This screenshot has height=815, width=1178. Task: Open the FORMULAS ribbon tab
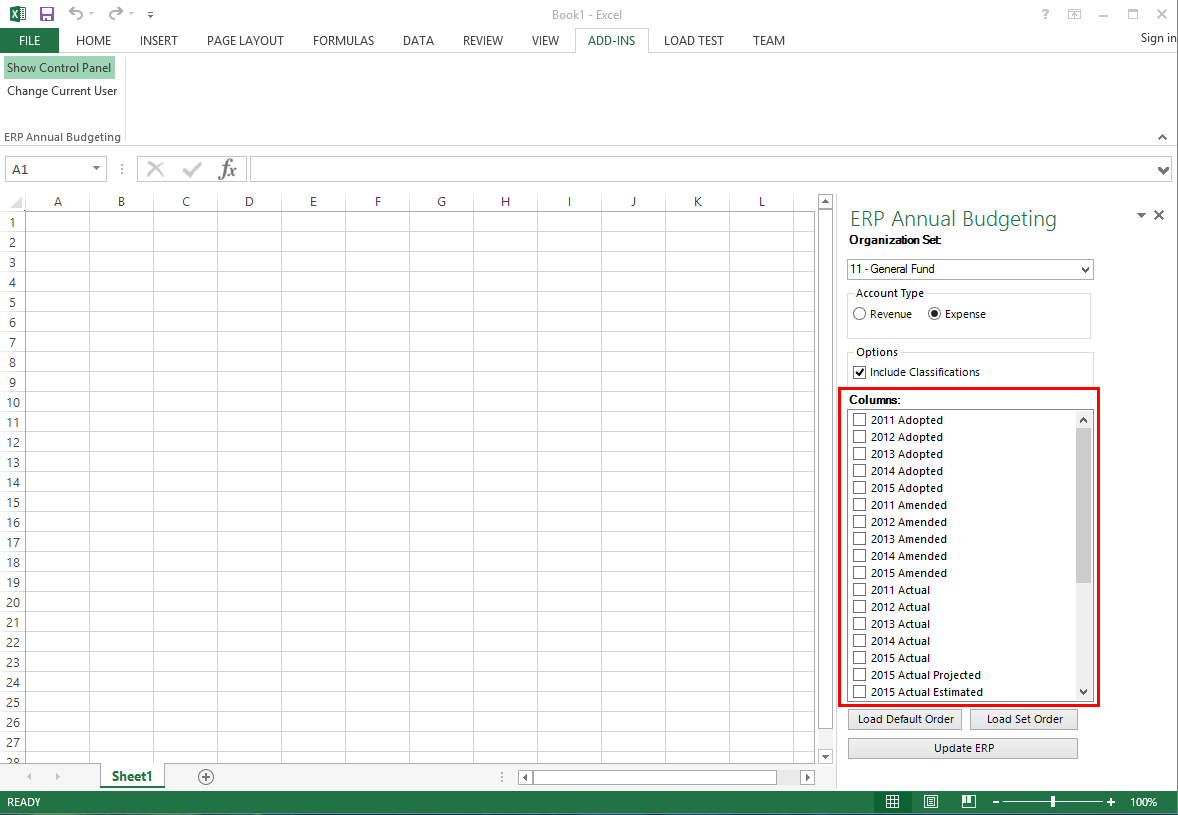pyautogui.click(x=343, y=41)
